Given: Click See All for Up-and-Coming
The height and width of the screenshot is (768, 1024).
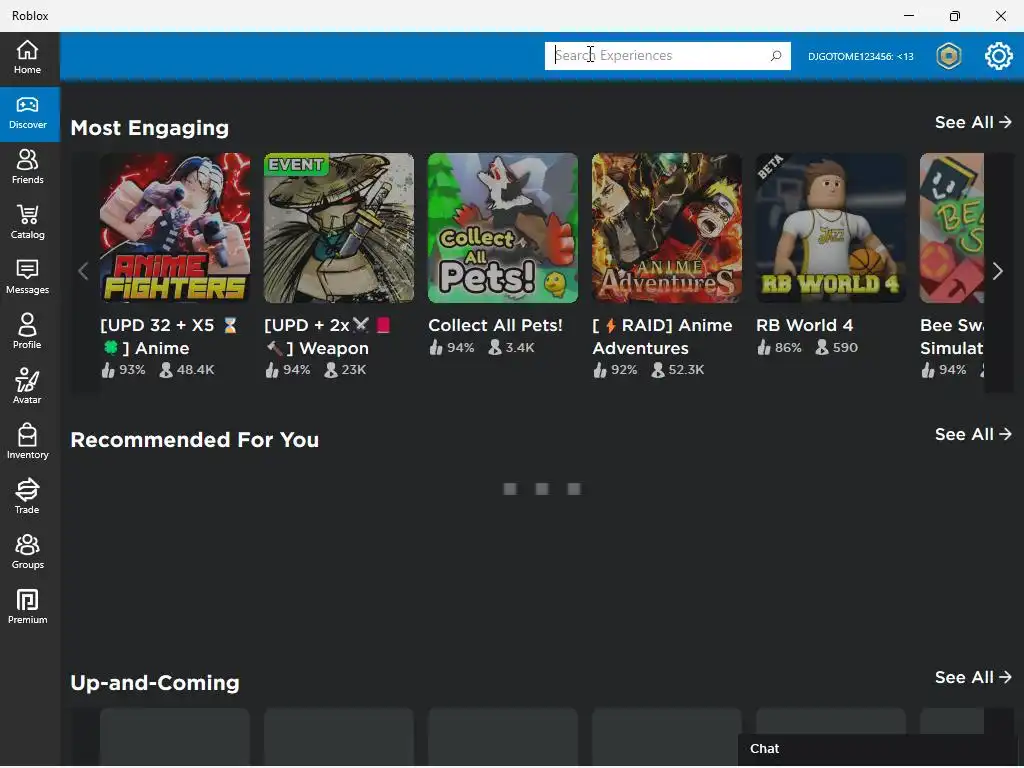Looking at the screenshot, I should pyautogui.click(x=973, y=677).
